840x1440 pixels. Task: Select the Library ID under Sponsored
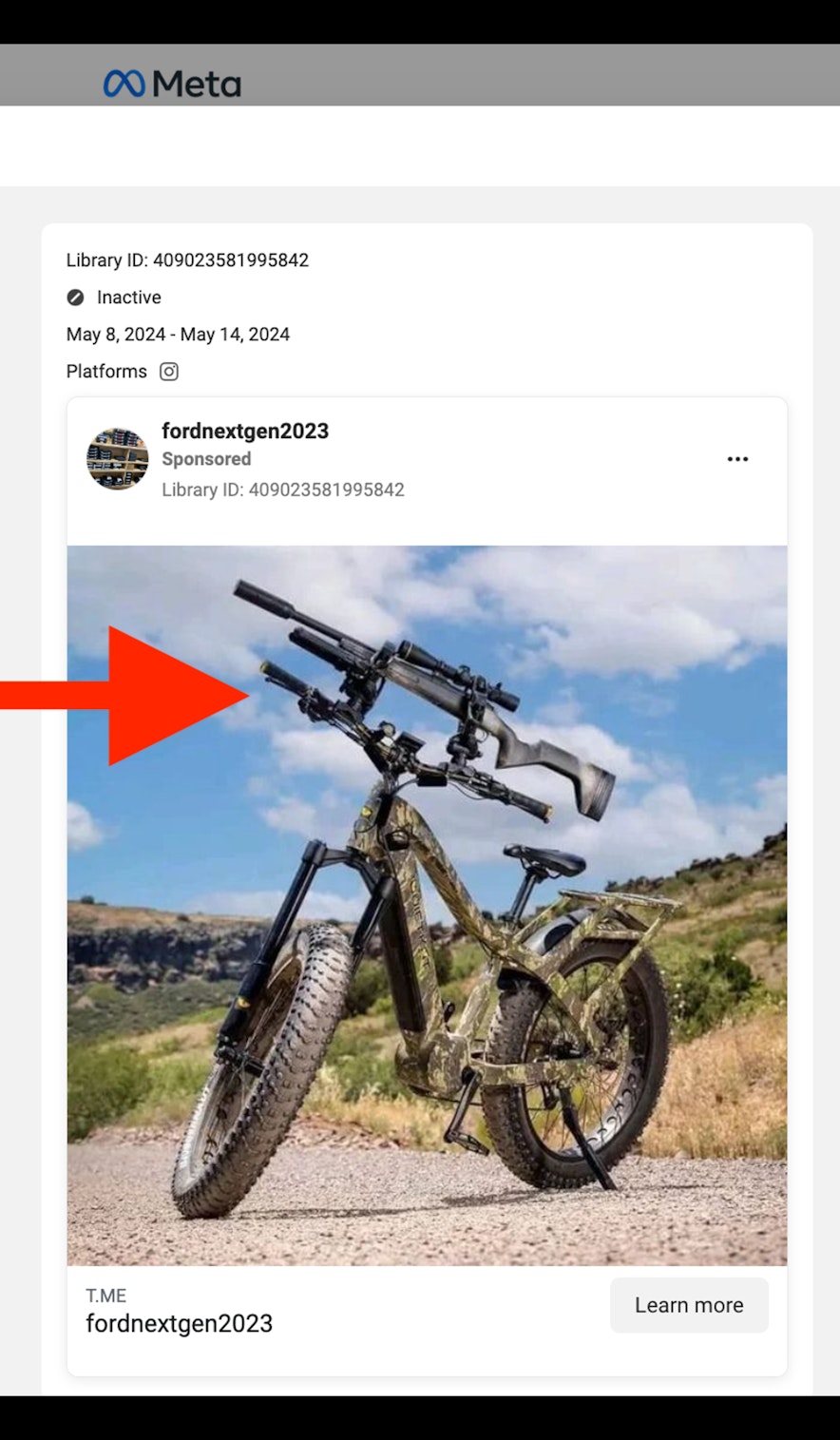click(x=282, y=490)
